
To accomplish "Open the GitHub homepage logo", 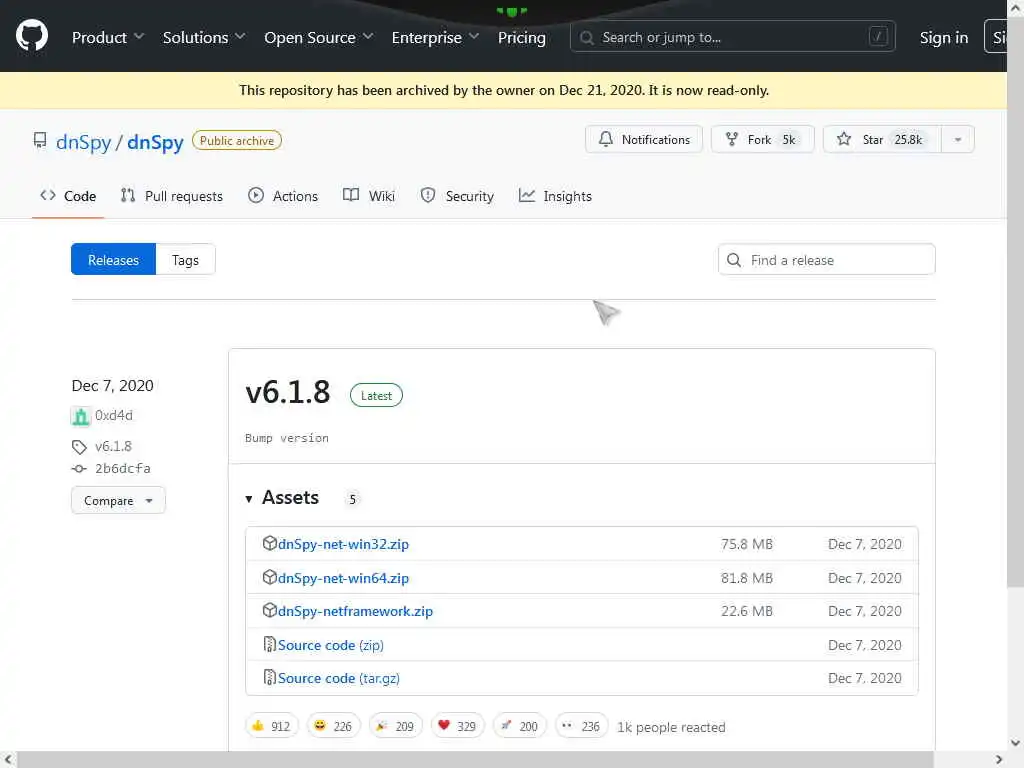I will point(32,35).
